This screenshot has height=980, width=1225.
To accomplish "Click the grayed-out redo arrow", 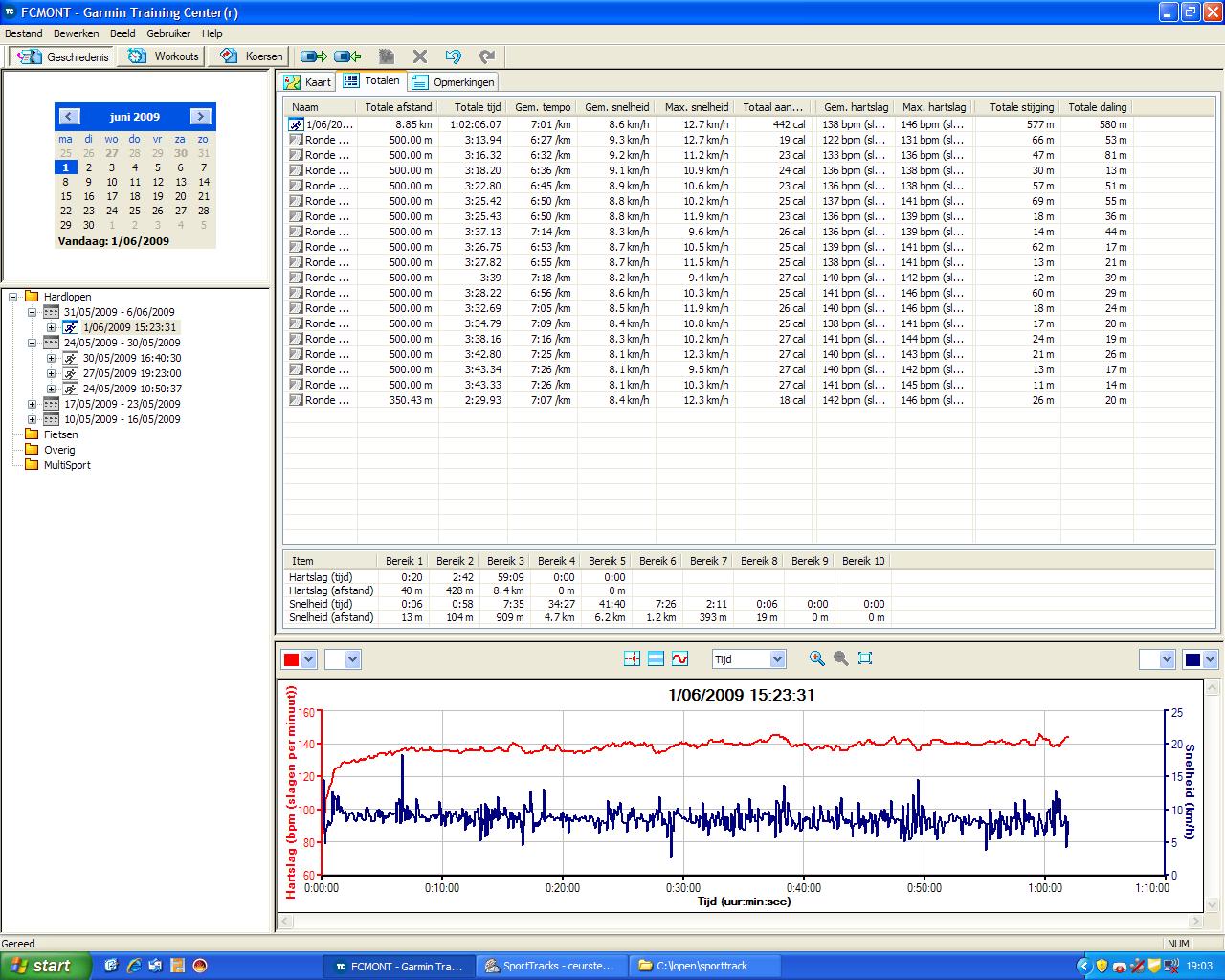I will pyautogui.click(x=487, y=56).
